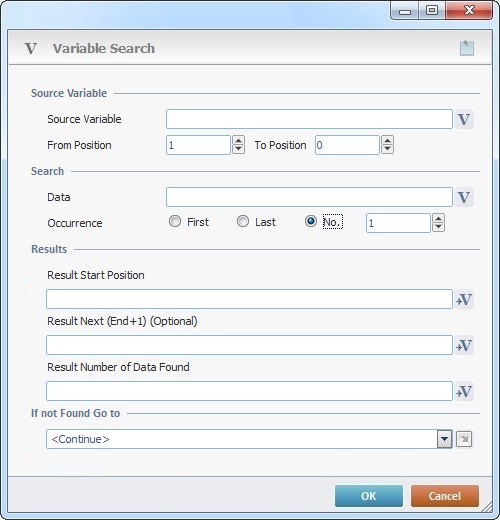Select the First occurrence radio button

(175, 221)
